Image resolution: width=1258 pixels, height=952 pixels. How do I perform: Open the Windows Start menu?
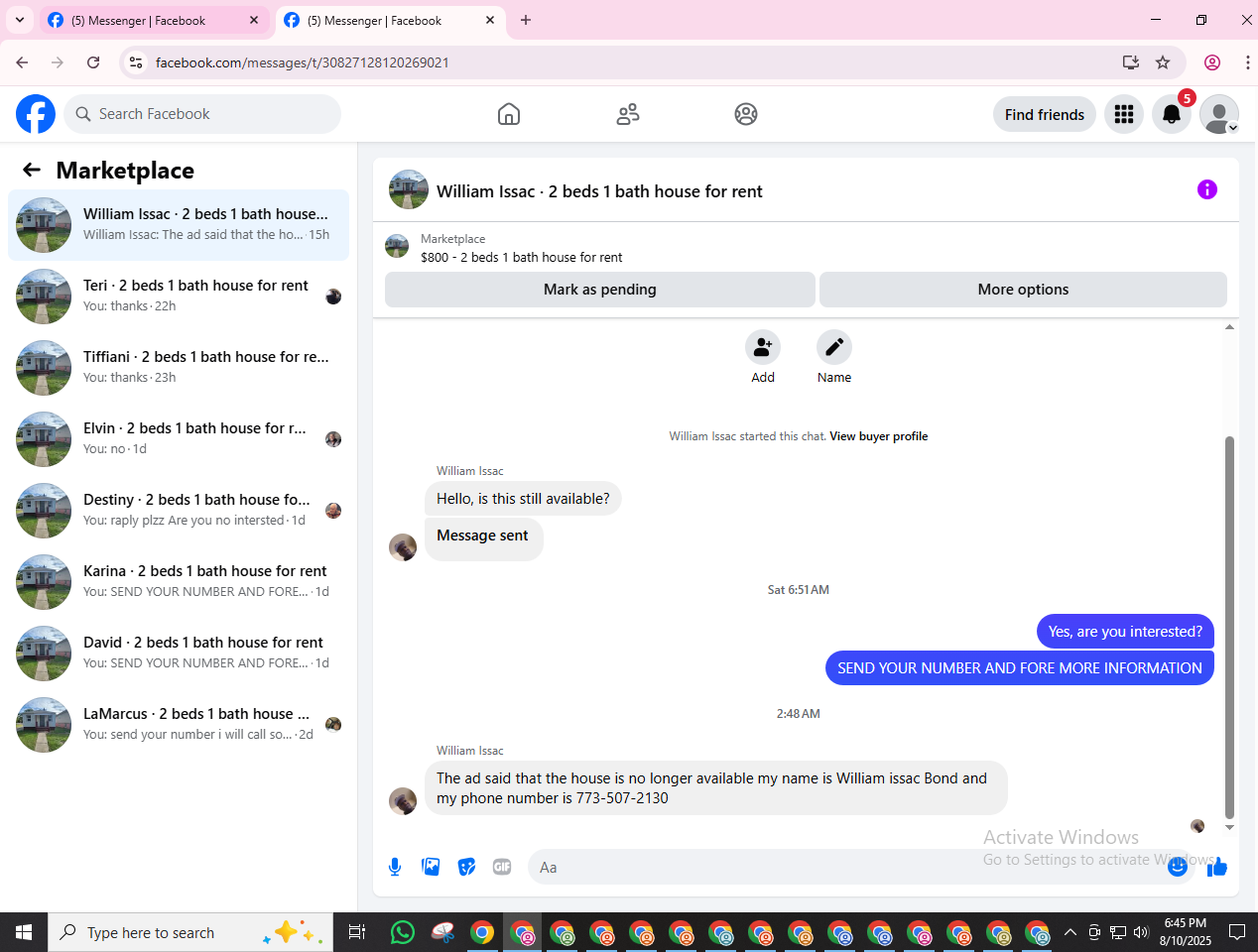(x=24, y=932)
